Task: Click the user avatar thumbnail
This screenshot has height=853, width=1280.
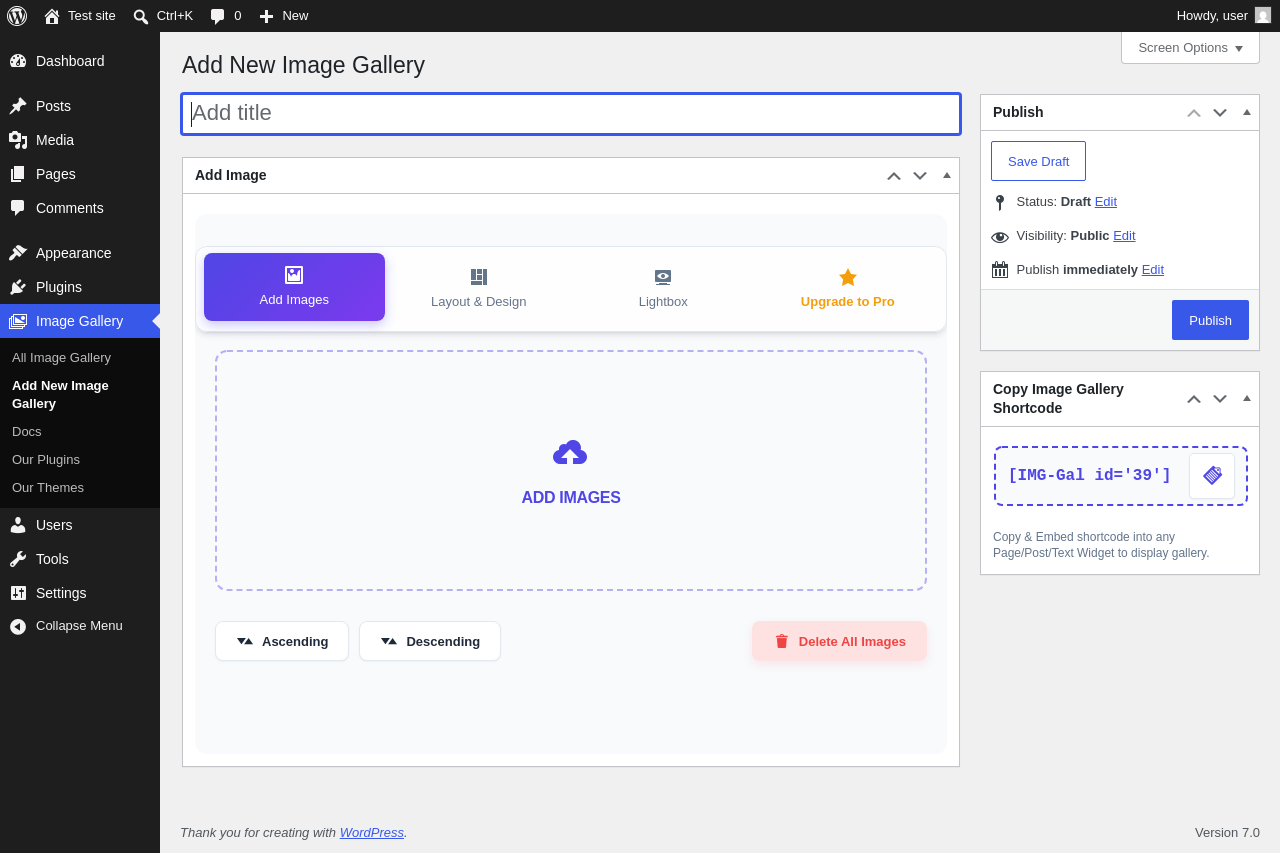Action: point(1263,16)
